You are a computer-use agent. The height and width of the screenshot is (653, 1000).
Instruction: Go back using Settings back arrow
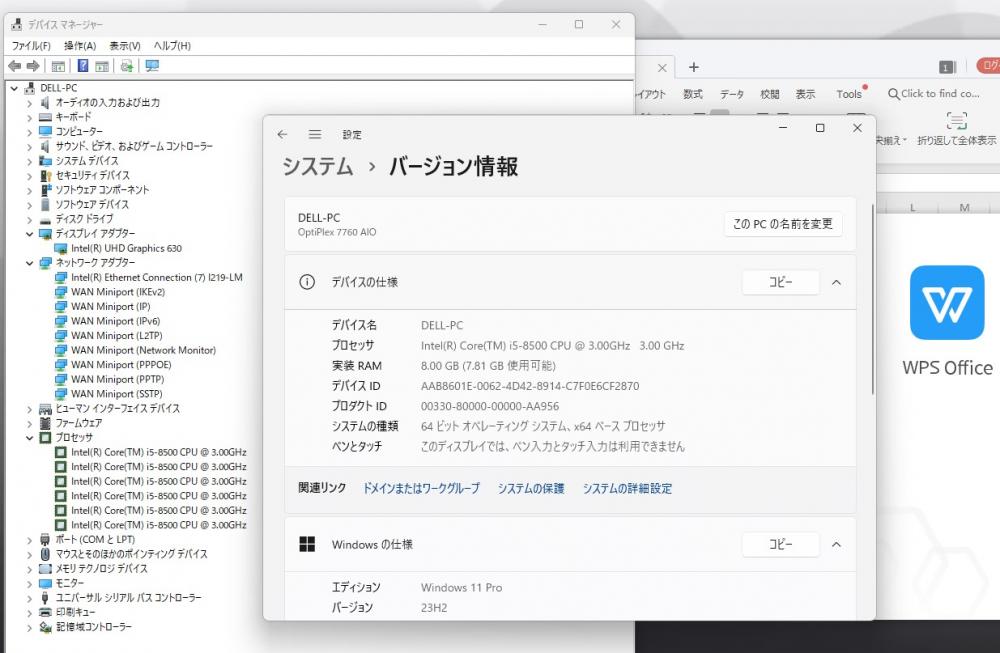pyautogui.click(x=283, y=135)
